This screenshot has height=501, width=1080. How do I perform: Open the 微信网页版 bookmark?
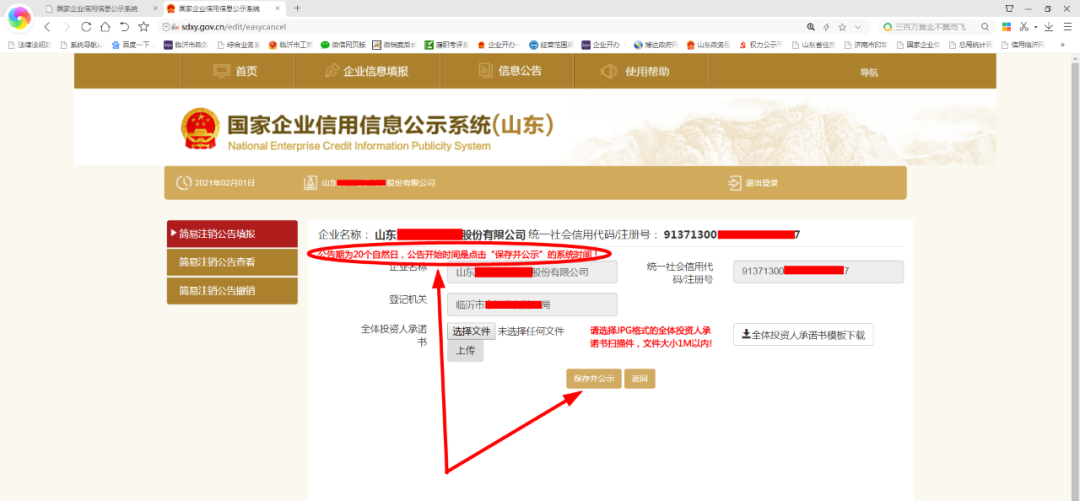343,45
